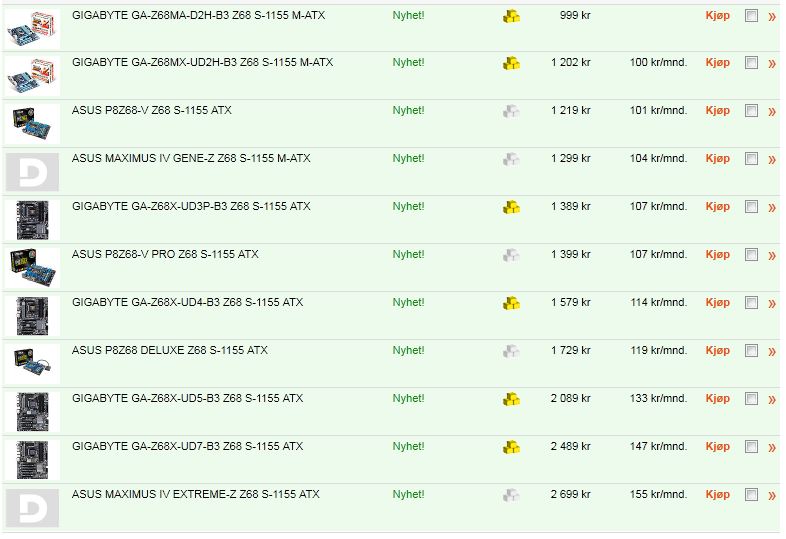Open product title ASUS MAXIMUS IV EXTREME-Z Z68
Image resolution: width=786 pixels, height=539 pixels.
point(195,494)
